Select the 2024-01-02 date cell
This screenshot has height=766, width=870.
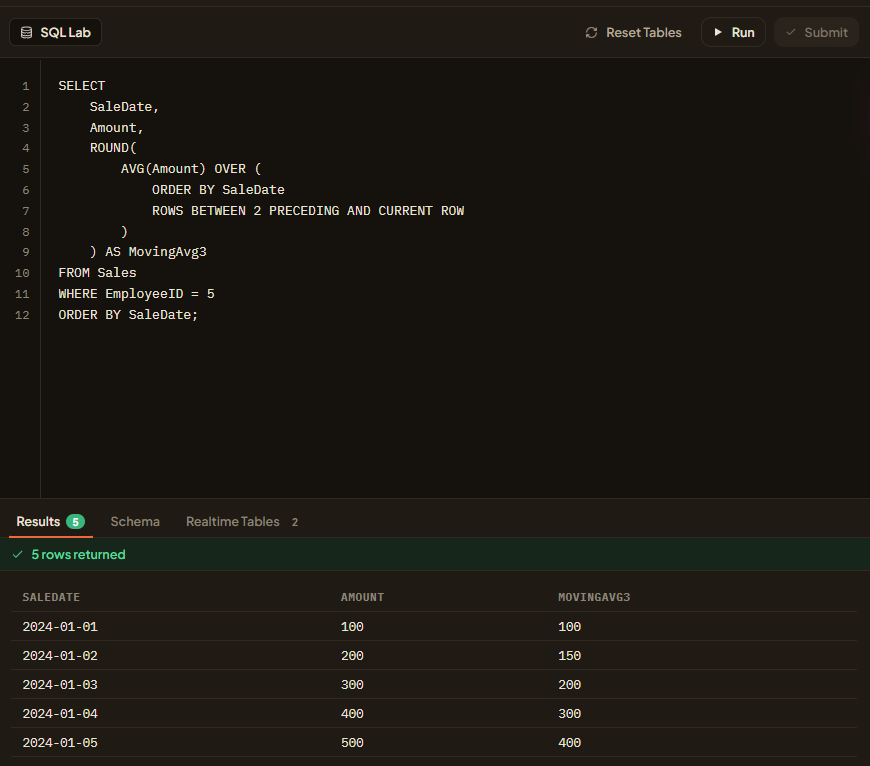pyautogui.click(x=60, y=656)
